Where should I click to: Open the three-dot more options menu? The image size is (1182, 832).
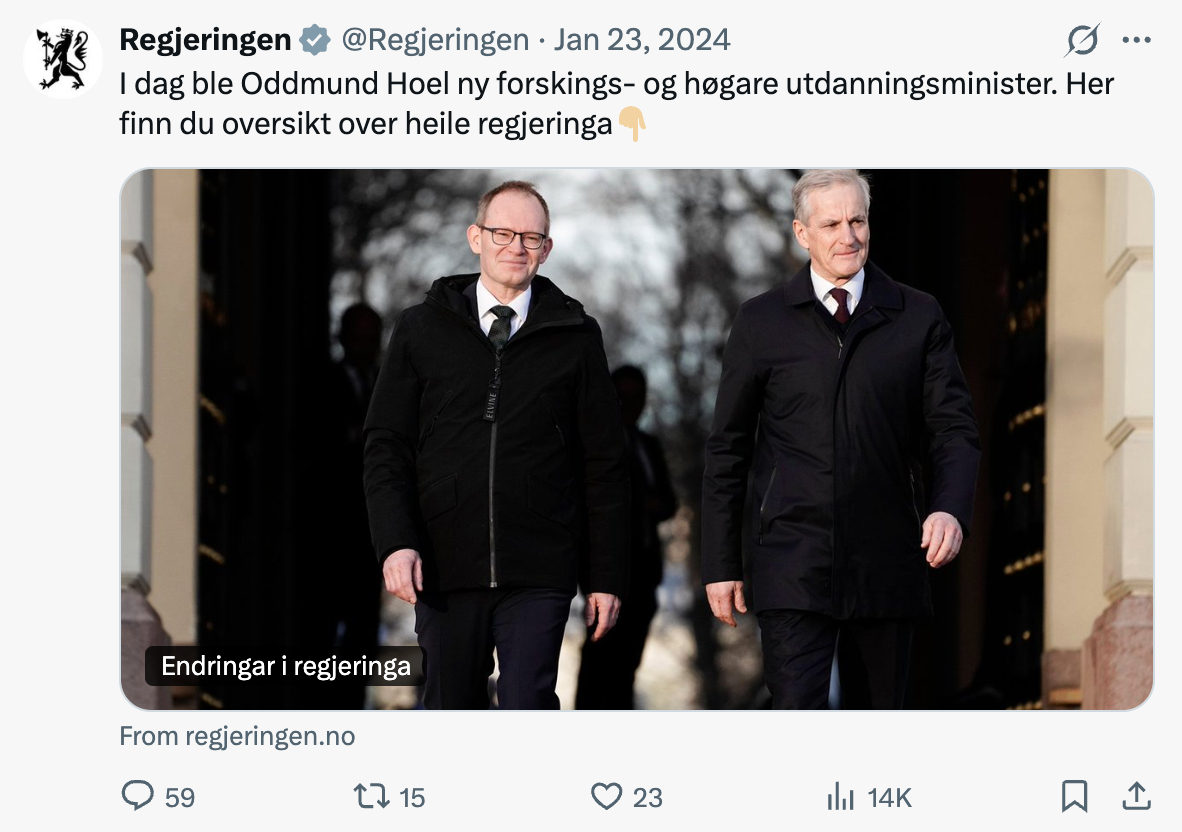click(x=1136, y=40)
